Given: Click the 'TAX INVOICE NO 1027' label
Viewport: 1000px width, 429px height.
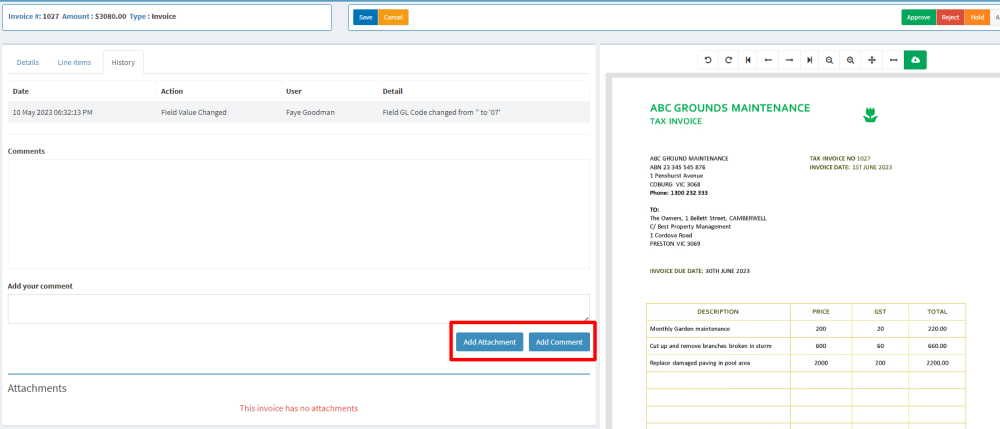Looking at the screenshot, I should click(x=840, y=158).
